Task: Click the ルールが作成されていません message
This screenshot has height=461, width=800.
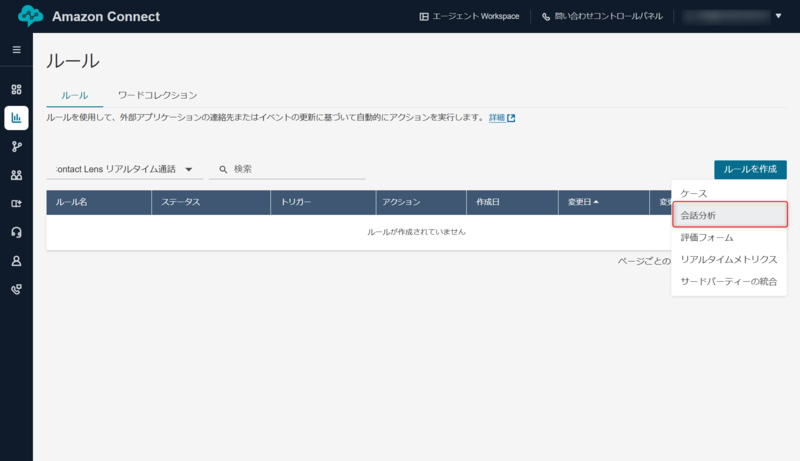Action: coord(416,232)
